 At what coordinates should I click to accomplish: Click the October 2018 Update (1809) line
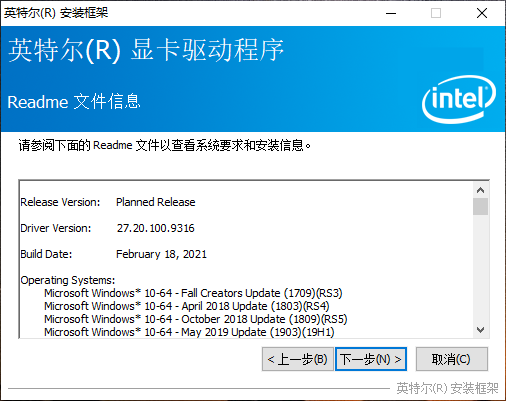(x=196, y=319)
